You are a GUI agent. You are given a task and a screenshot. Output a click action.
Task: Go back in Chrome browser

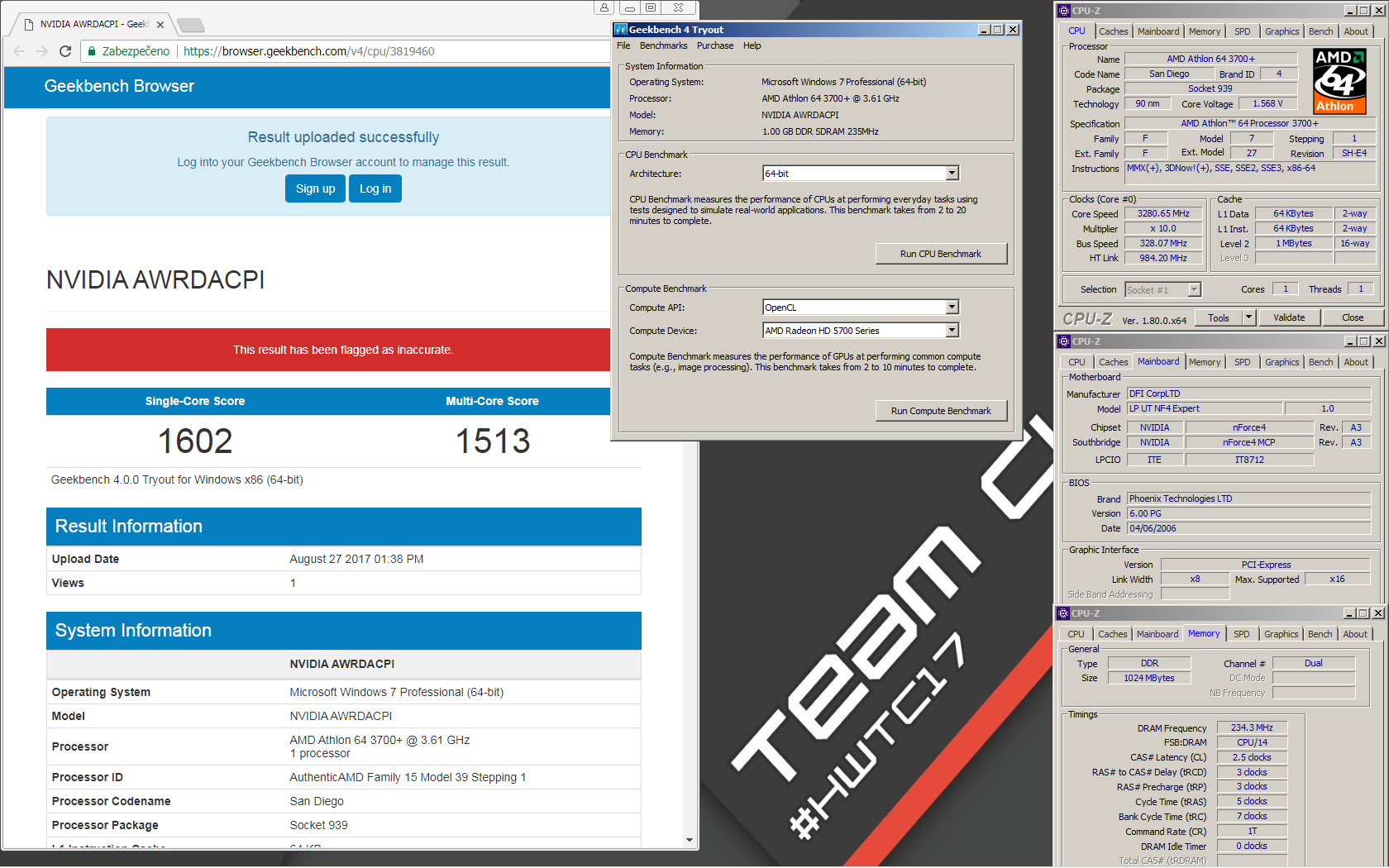tap(19, 51)
